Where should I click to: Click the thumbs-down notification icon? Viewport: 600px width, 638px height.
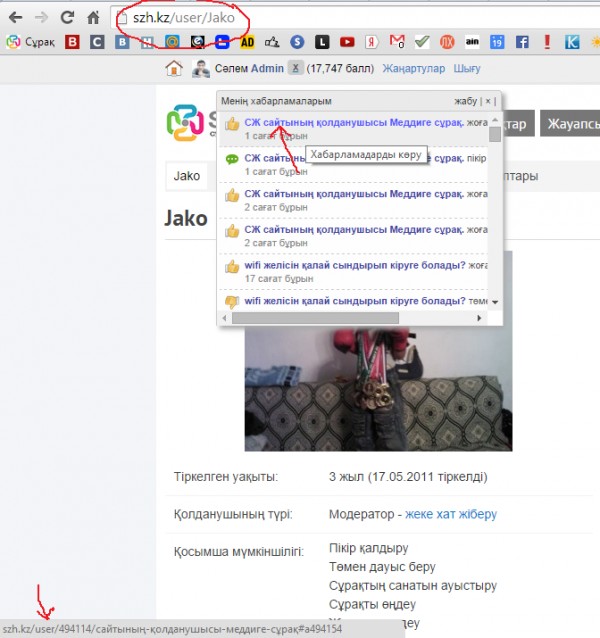[232, 301]
